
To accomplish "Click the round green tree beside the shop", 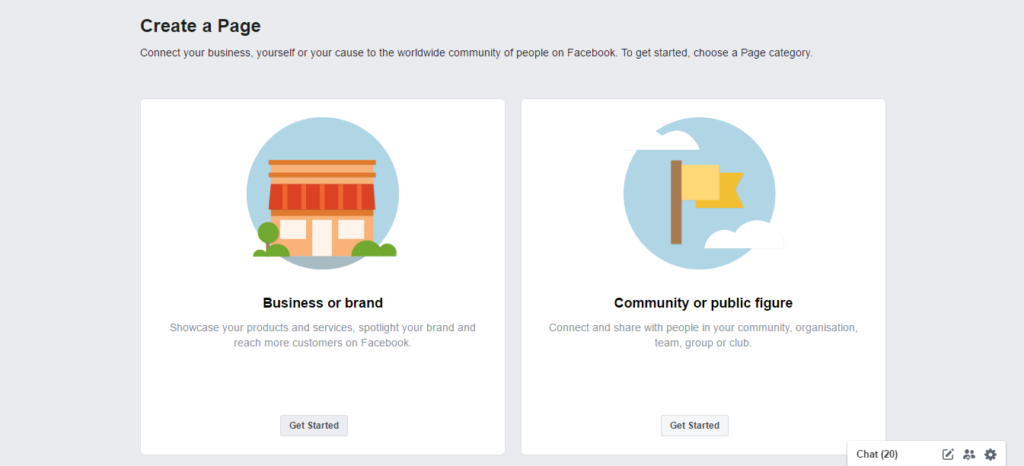I will [x=268, y=233].
